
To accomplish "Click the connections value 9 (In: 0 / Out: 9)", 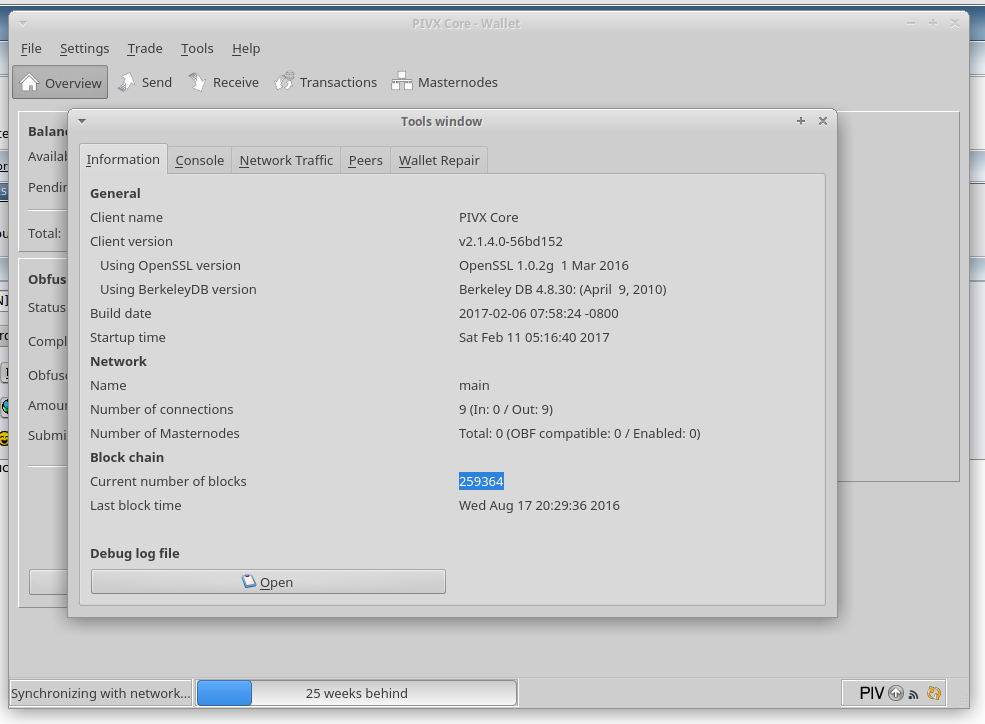I will coord(506,409).
